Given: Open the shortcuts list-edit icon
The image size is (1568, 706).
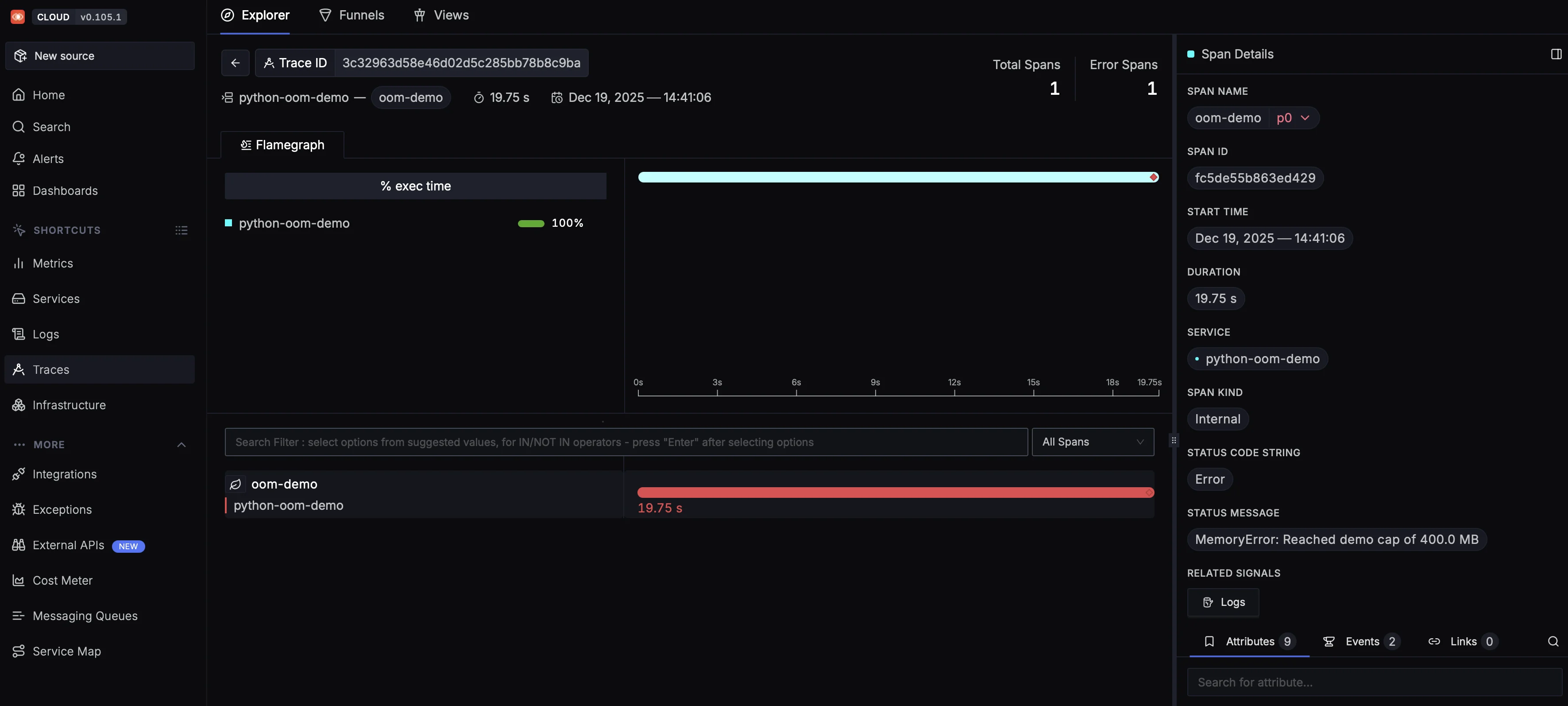Looking at the screenshot, I should [x=181, y=230].
